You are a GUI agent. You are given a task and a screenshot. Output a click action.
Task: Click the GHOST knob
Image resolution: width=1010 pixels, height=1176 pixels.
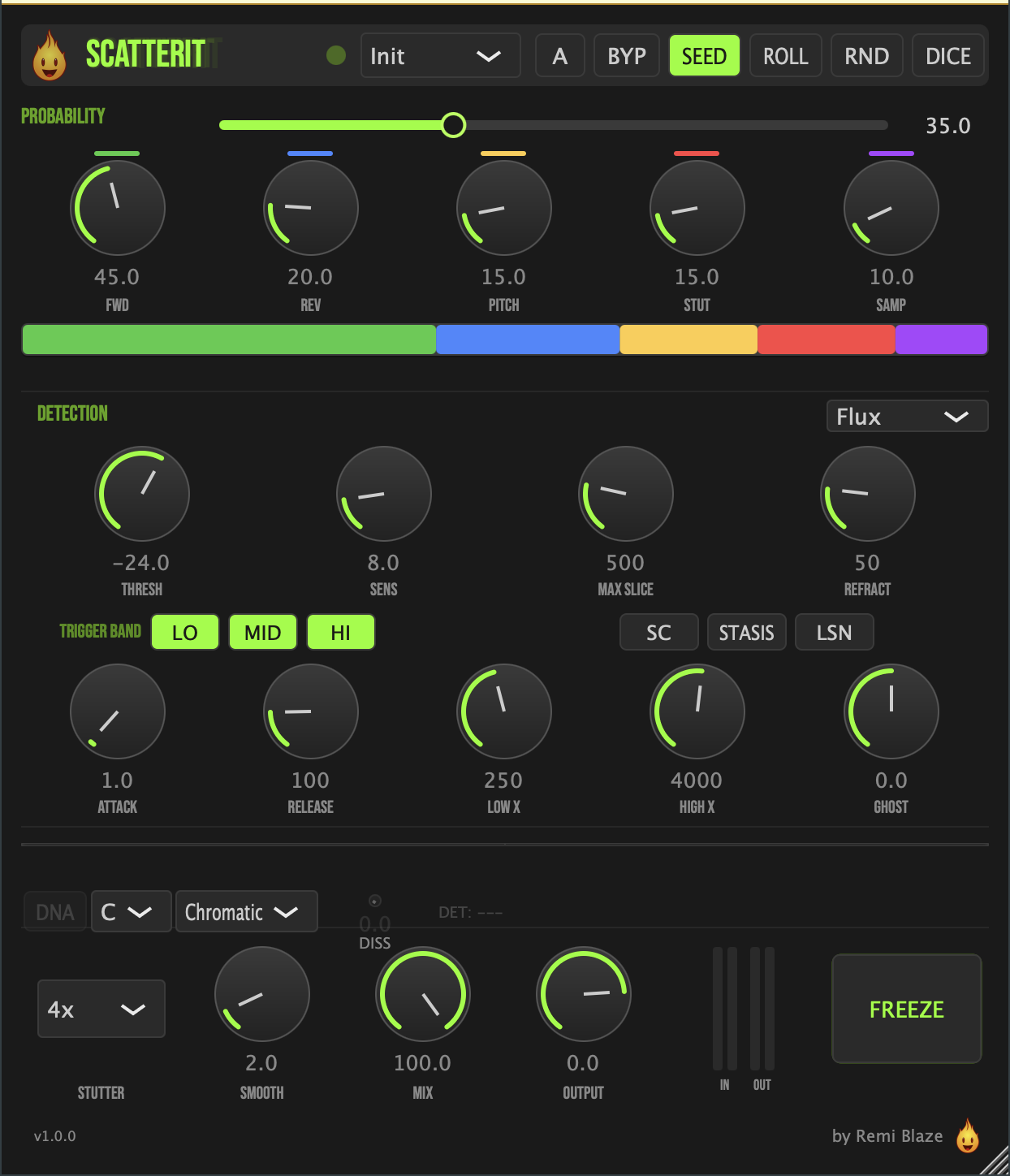point(891,711)
